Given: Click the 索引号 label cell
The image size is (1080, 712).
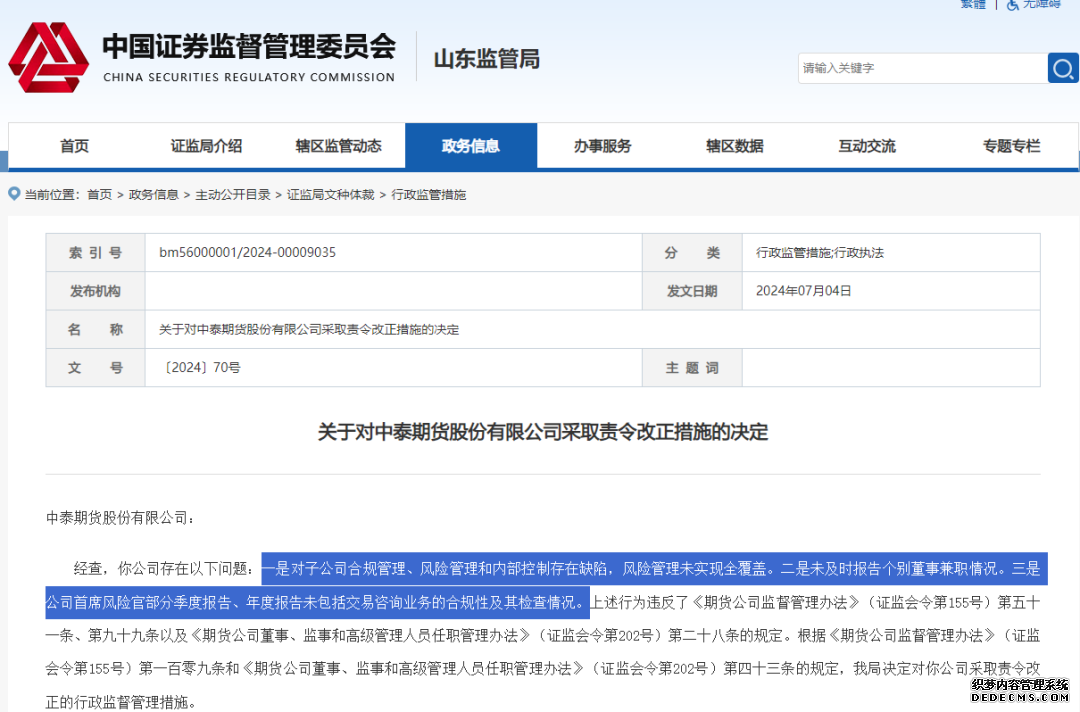Looking at the screenshot, I should click(x=95, y=253).
